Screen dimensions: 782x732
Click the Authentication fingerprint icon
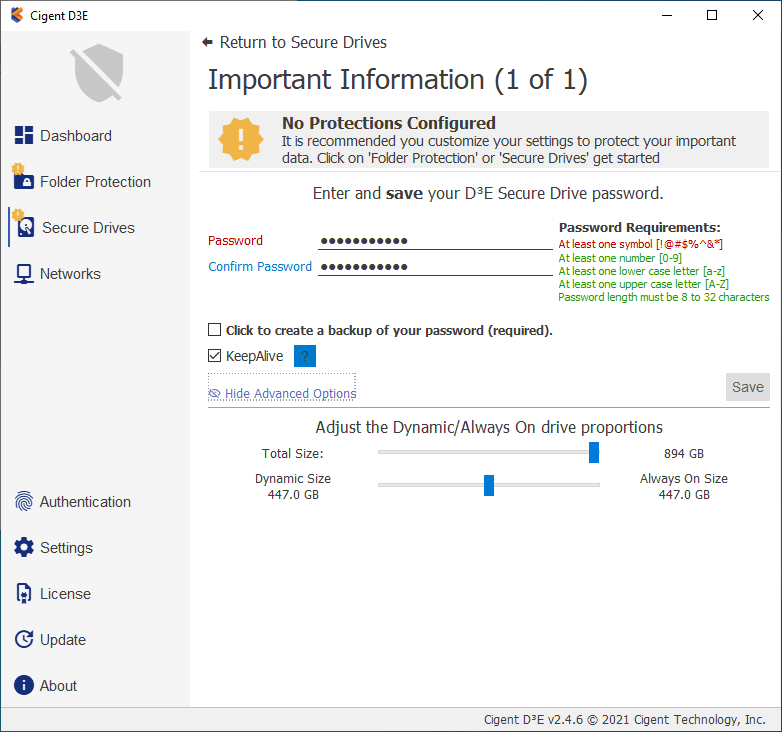(x=24, y=501)
